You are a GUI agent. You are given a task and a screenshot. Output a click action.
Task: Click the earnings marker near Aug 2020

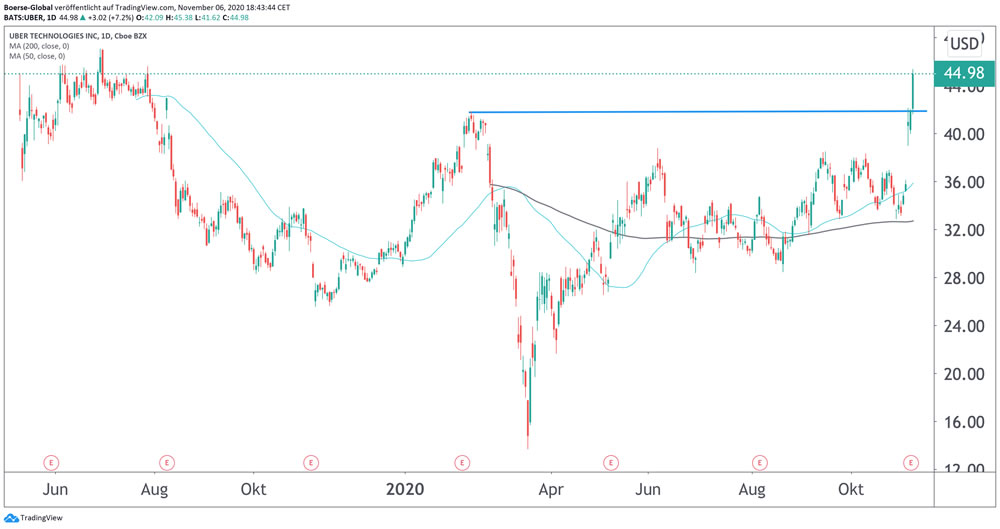coord(759,462)
